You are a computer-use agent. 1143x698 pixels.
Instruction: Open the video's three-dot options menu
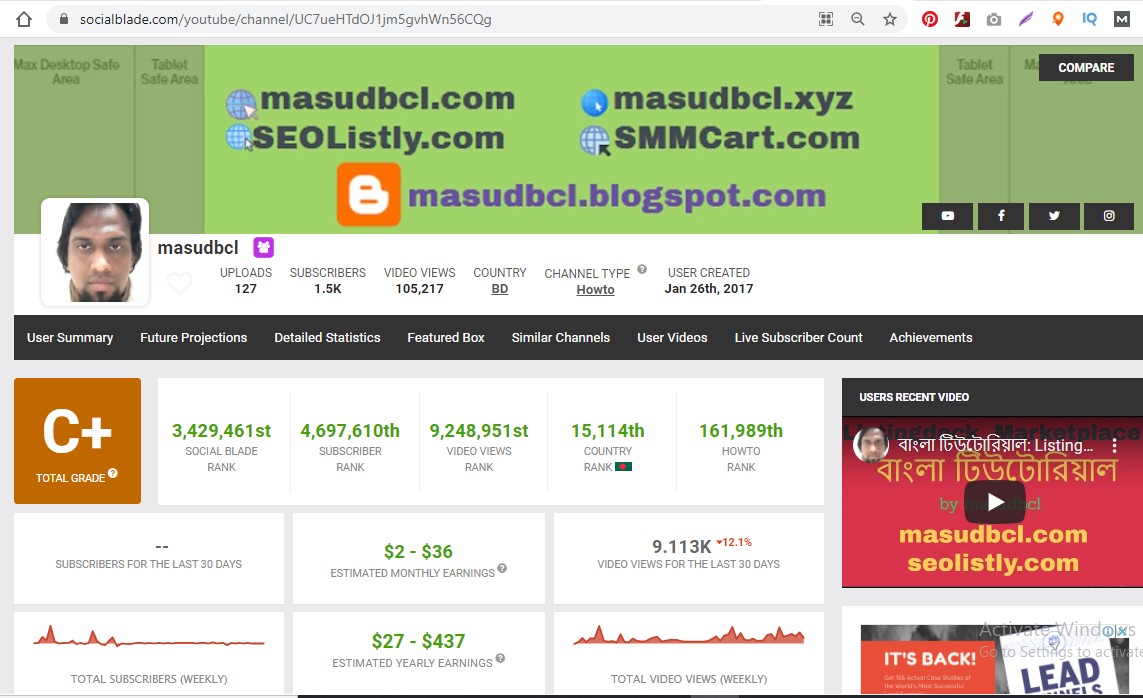pos(1114,446)
